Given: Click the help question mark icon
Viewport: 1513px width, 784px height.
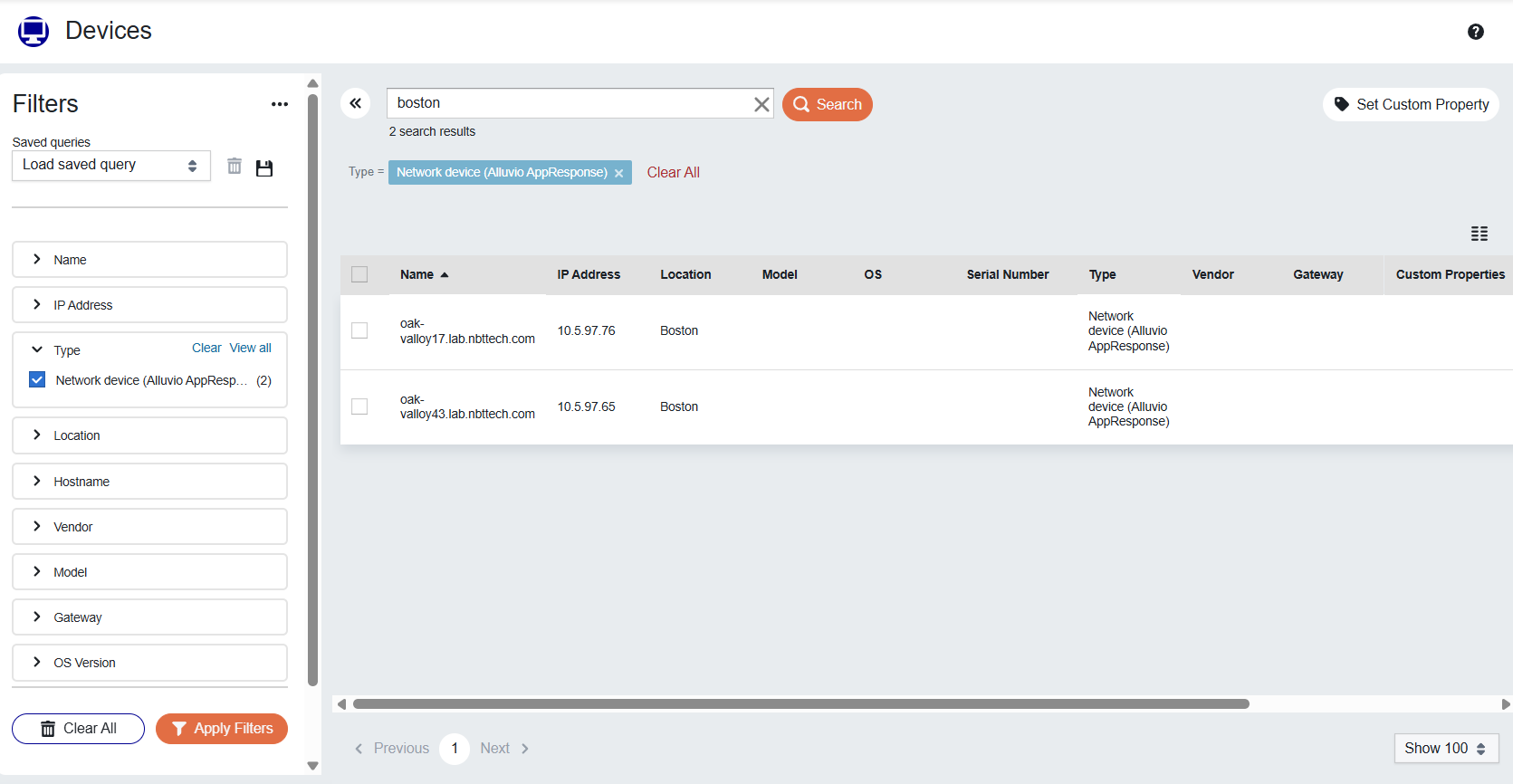Looking at the screenshot, I should click(x=1475, y=32).
